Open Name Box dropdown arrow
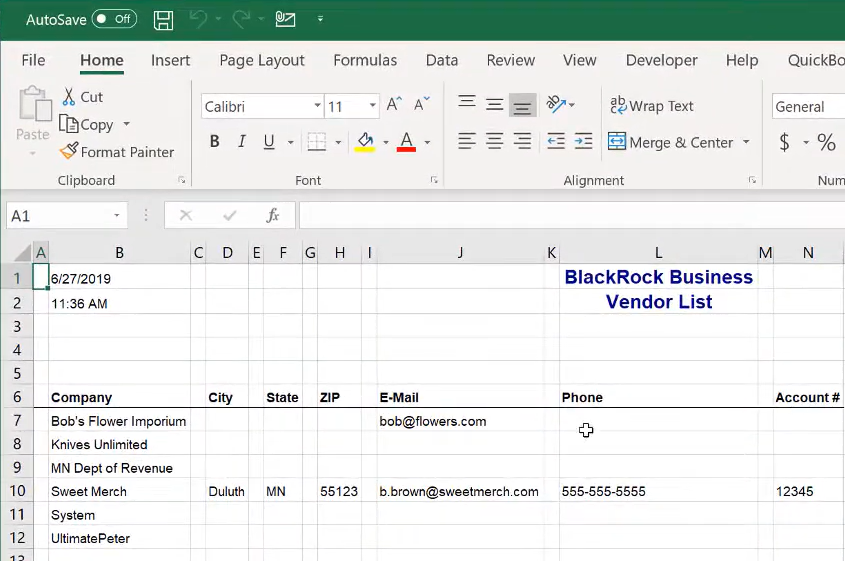This screenshot has height=561, width=845. 116,216
